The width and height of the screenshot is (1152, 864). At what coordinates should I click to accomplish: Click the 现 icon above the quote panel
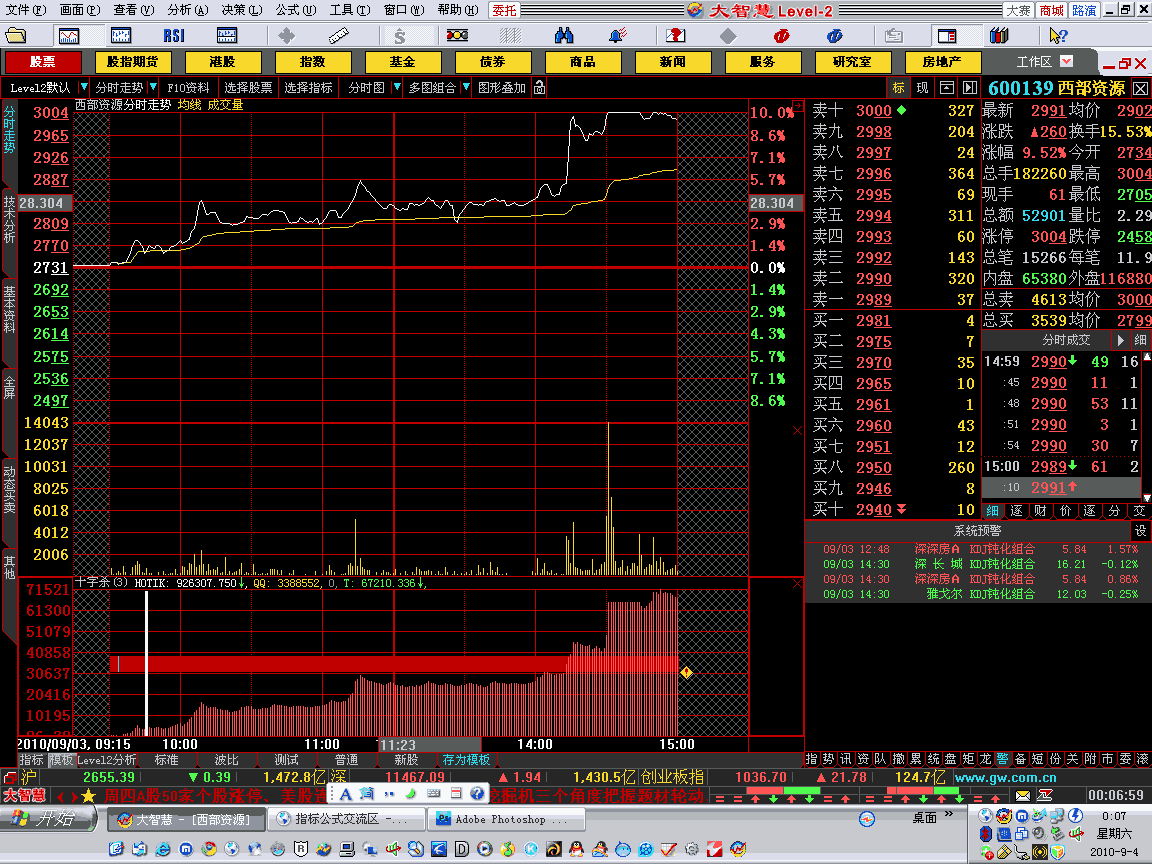tap(922, 87)
